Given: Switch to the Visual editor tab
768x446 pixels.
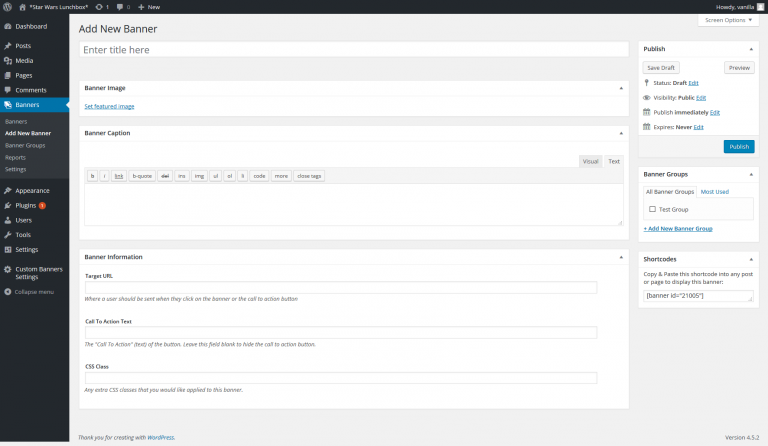Looking at the screenshot, I should [x=590, y=161].
